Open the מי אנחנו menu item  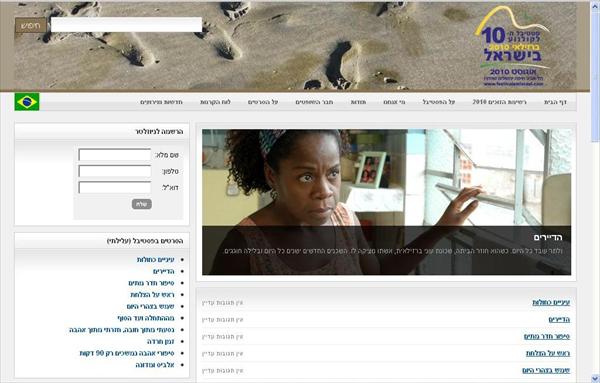tap(394, 102)
